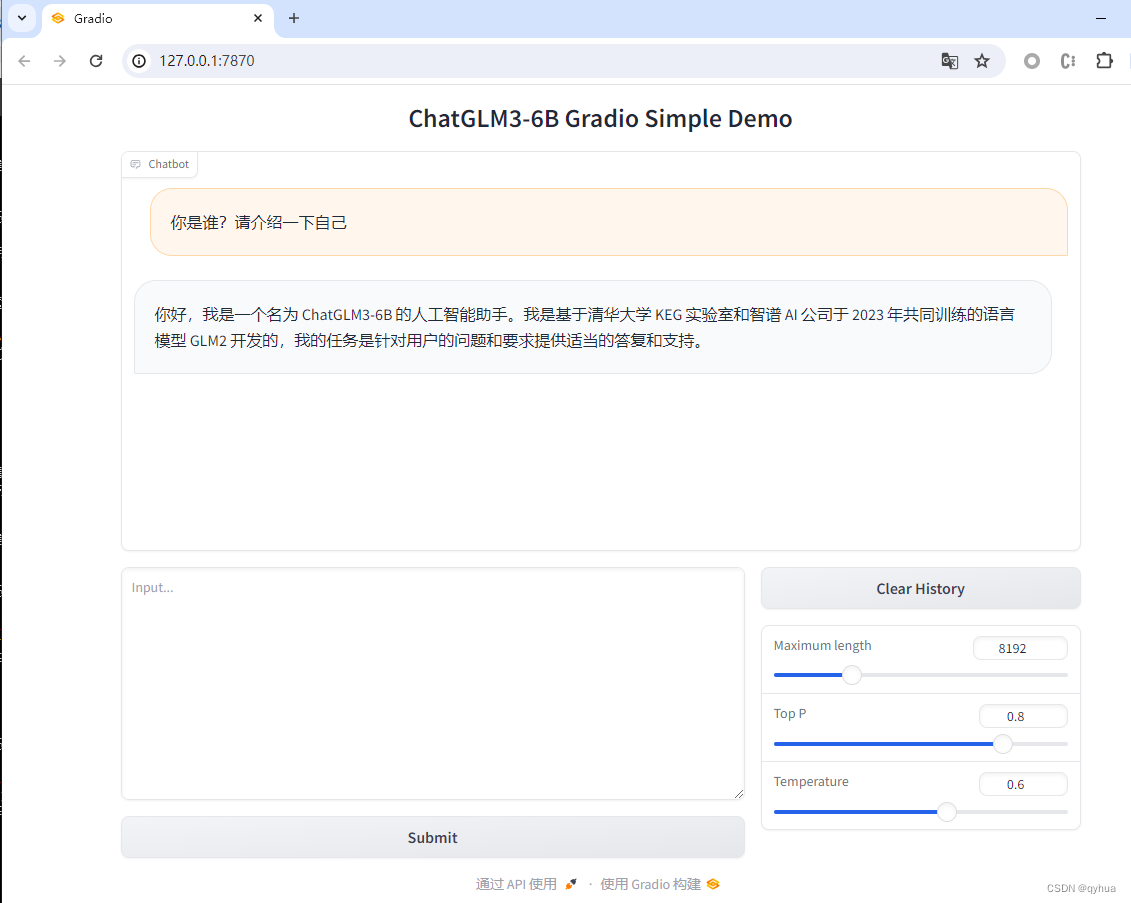Click the Gradio logo in the page footer

pyautogui.click(x=711, y=884)
